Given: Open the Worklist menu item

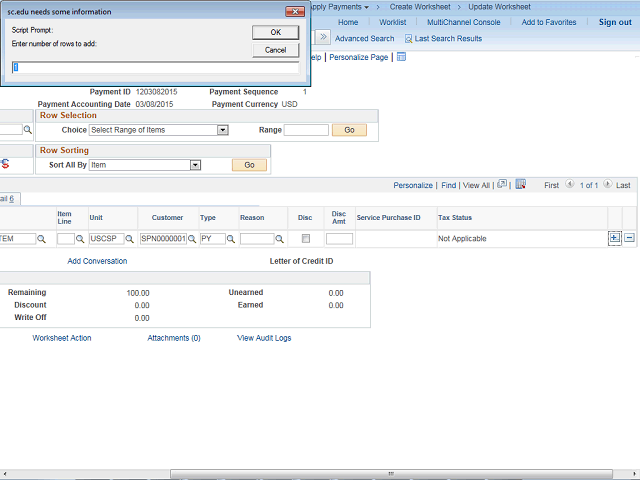Looking at the screenshot, I should 393,22.
